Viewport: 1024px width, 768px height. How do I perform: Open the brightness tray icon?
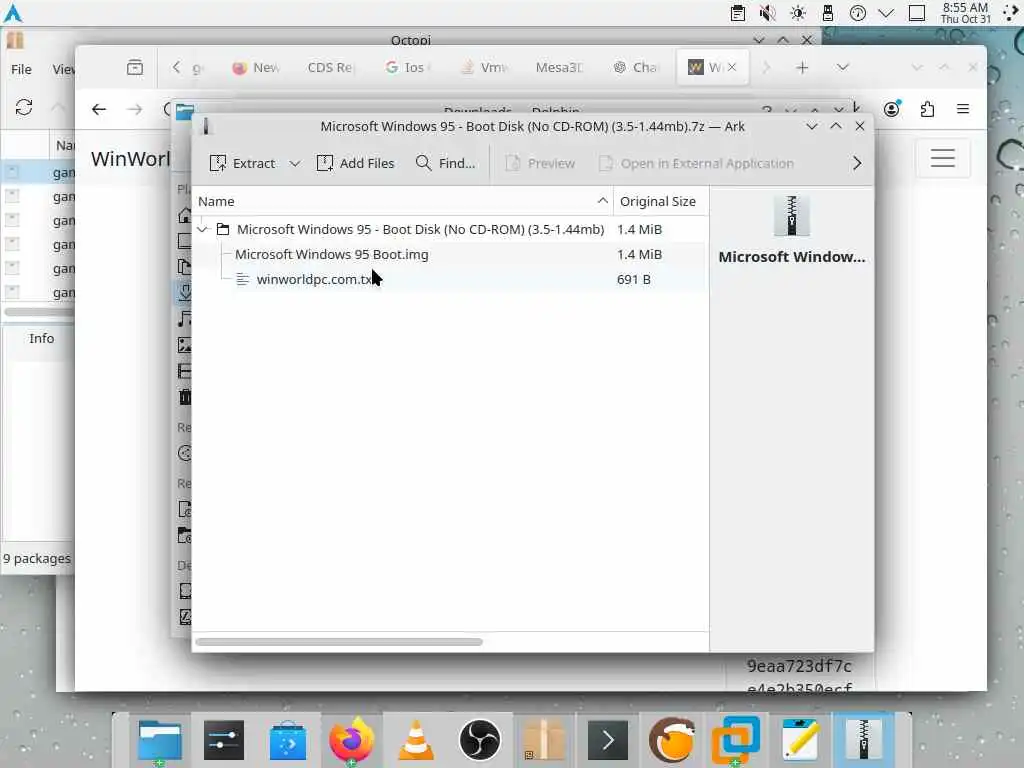798,13
